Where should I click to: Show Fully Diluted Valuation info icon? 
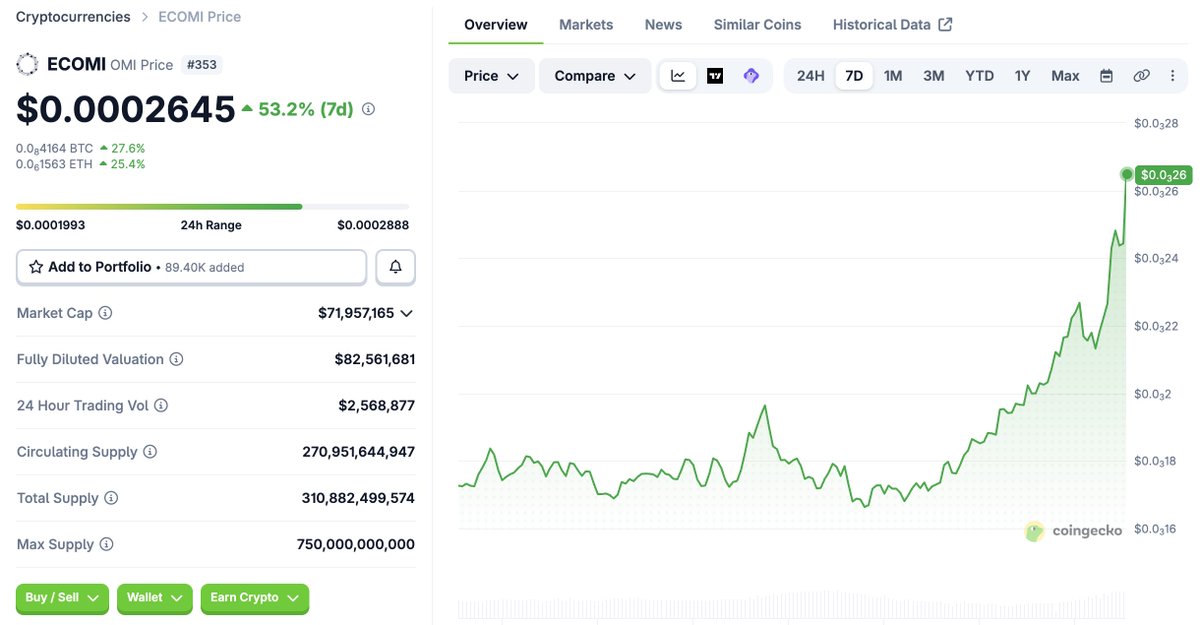coord(176,359)
